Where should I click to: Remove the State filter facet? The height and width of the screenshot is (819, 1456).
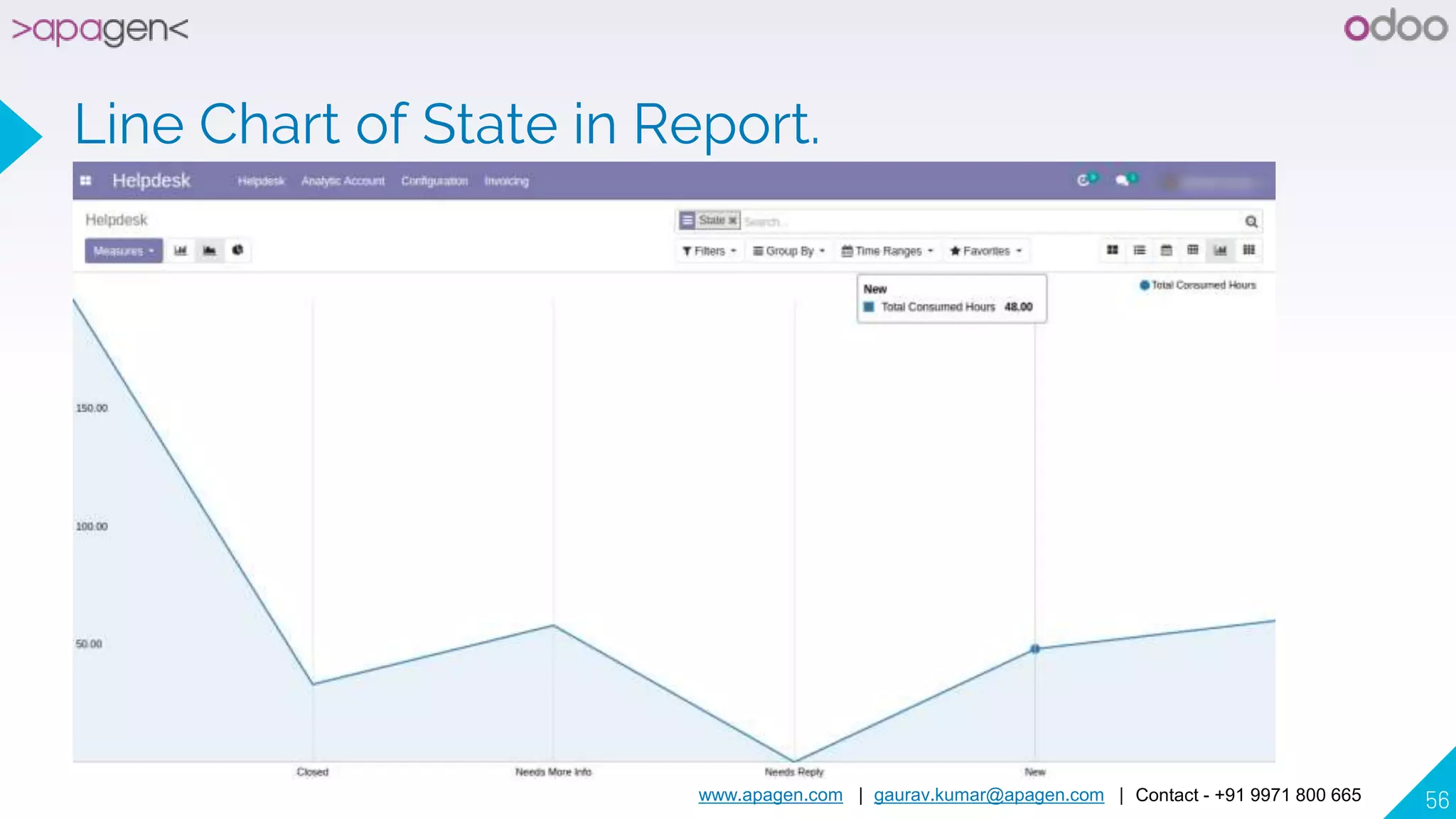click(732, 220)
